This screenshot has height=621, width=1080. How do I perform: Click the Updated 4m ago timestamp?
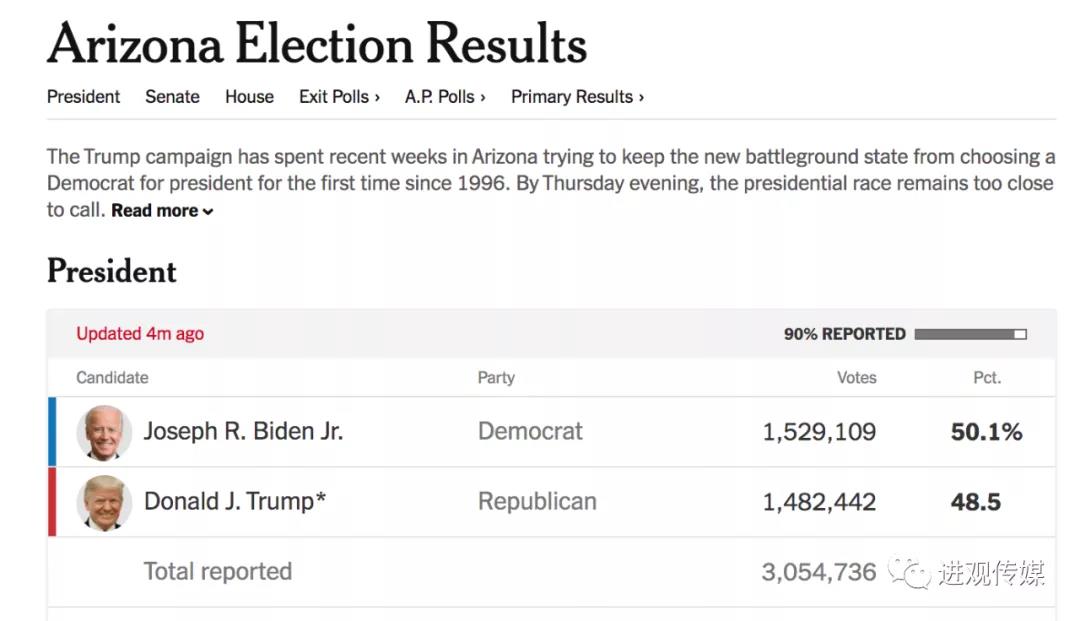(140, 334)
